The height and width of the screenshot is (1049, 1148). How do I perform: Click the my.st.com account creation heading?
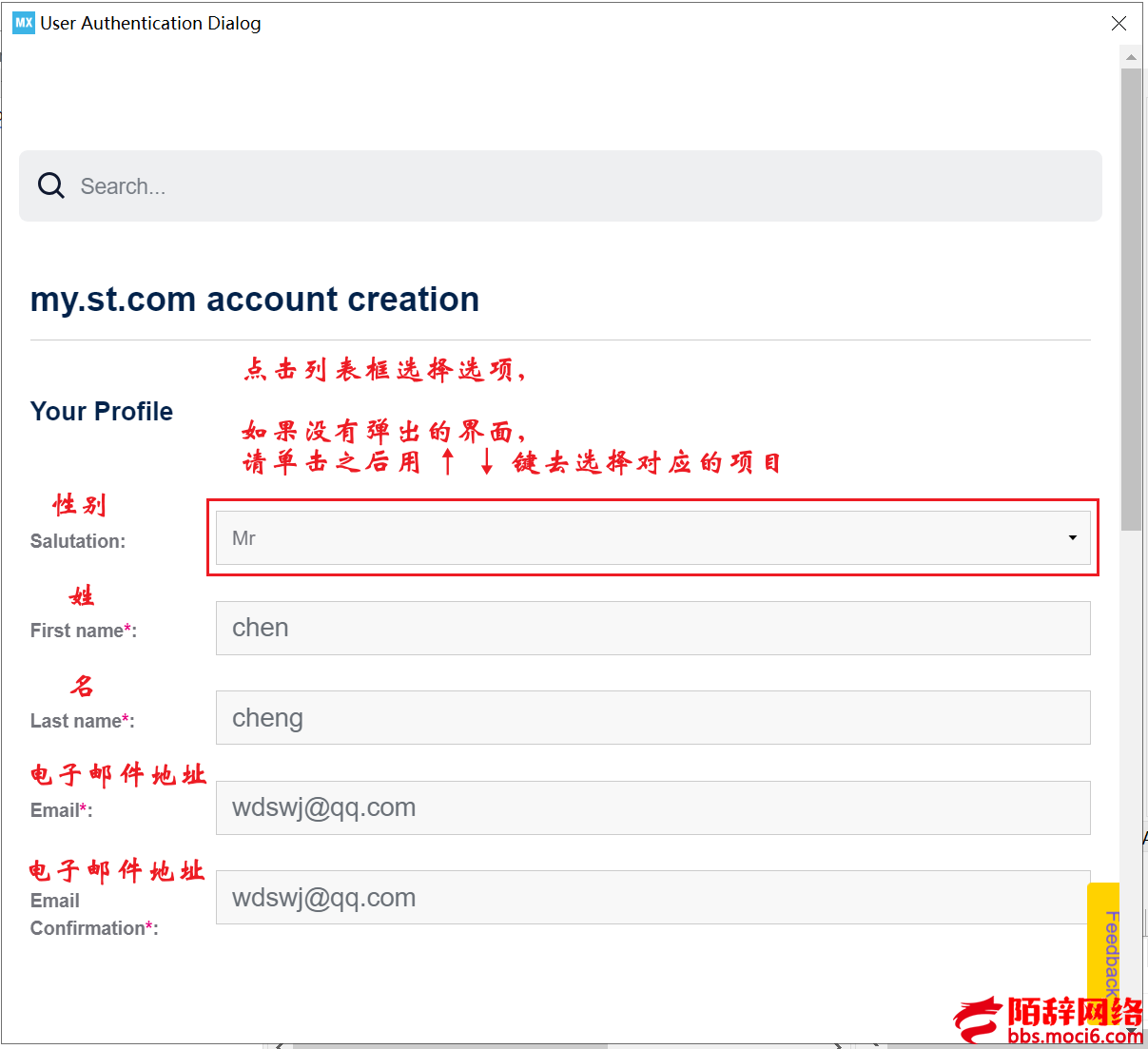click(255, 300)
